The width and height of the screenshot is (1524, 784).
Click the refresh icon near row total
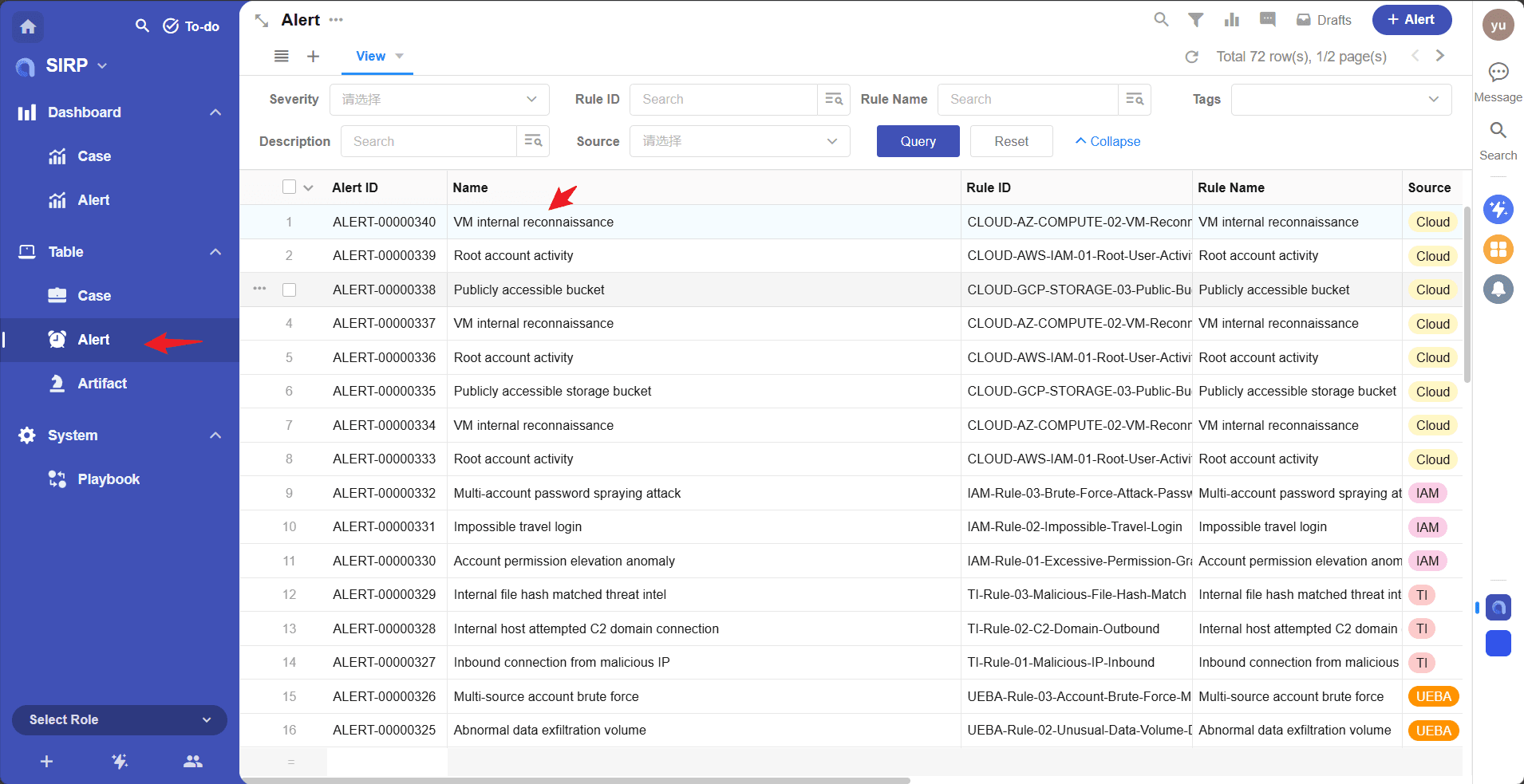[x=1191, y=57]
